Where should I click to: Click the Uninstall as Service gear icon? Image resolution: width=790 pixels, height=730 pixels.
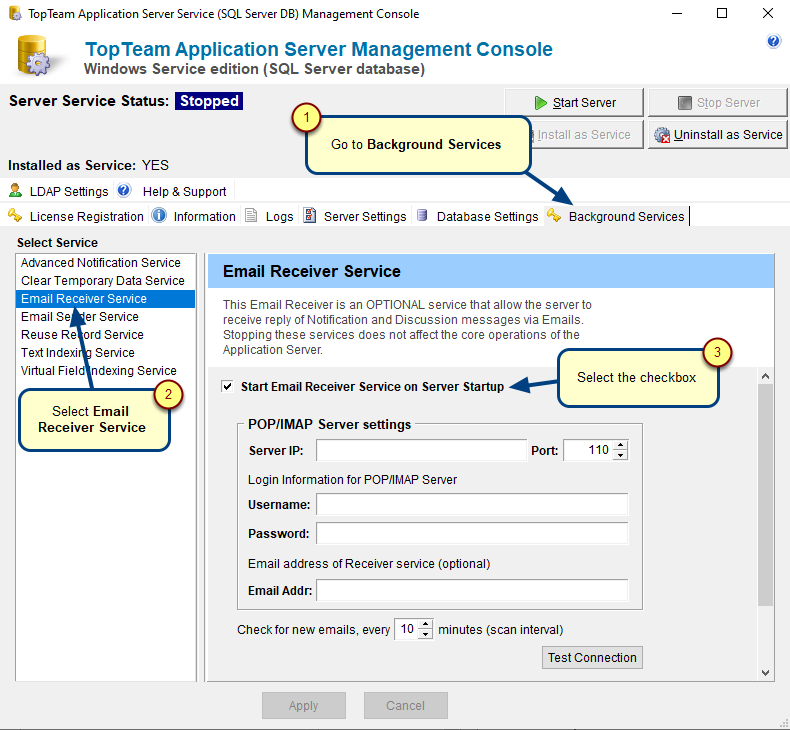click(662, 135)
